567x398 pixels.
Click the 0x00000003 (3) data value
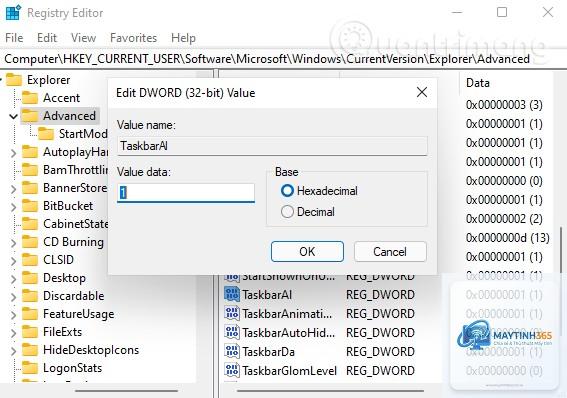tap(504, 105)
